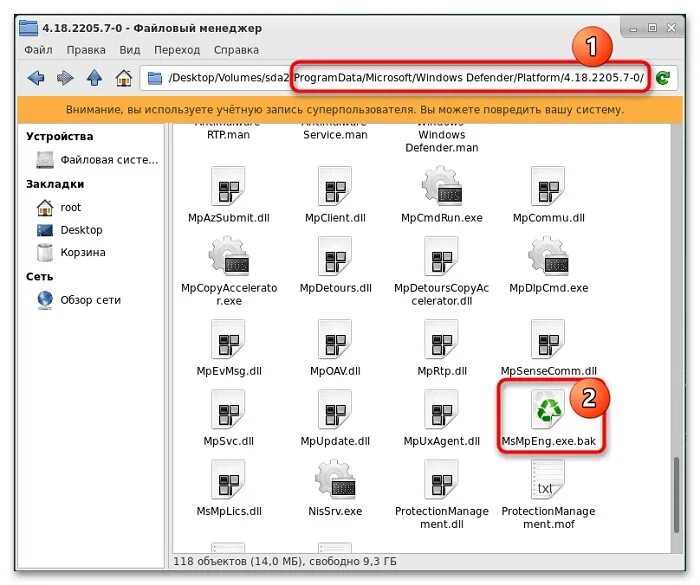Image resolution: width=700 pixels, height=585 pixels.
Task: Click the status bar showing 118 объектов
Action: [285, 561]
